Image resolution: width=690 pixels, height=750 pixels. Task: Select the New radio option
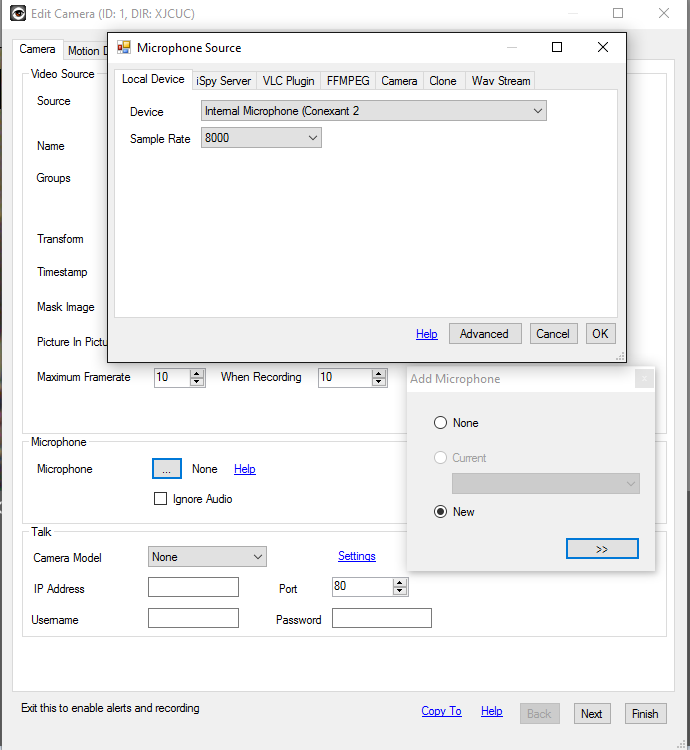[x=440, y=512]
